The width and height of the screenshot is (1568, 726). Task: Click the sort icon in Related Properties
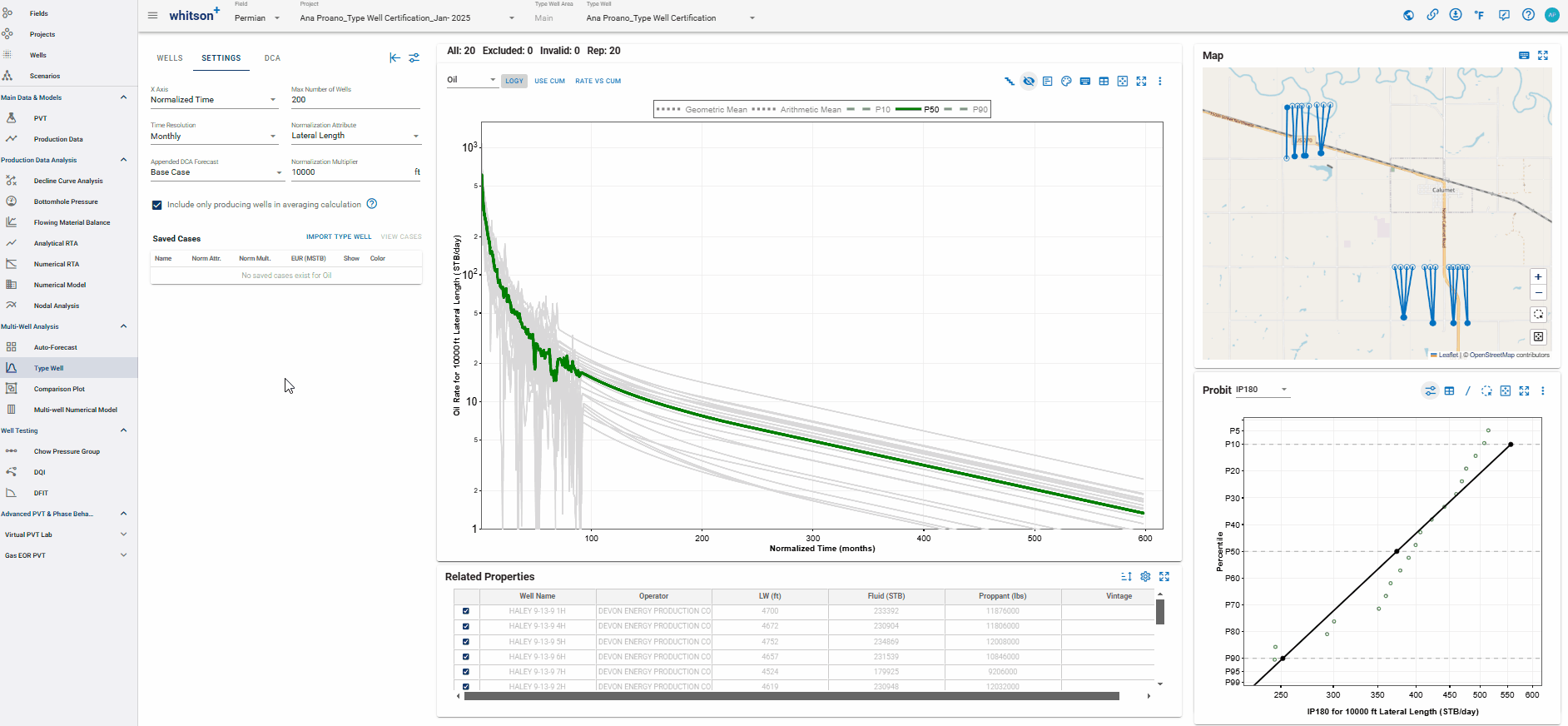1126,576
